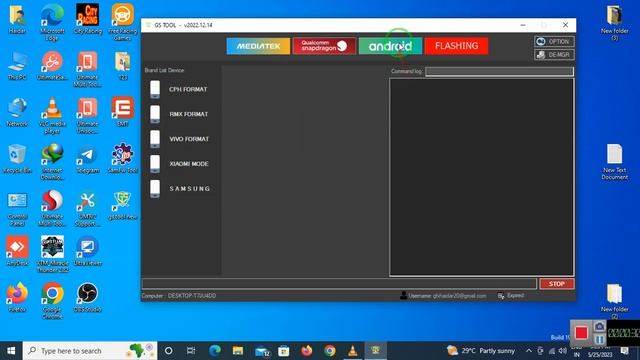Image resolution: width=640 pixels, height=360 pixels.
Task: Open Task View from the taskbar
Action: (x=191, y=351)
